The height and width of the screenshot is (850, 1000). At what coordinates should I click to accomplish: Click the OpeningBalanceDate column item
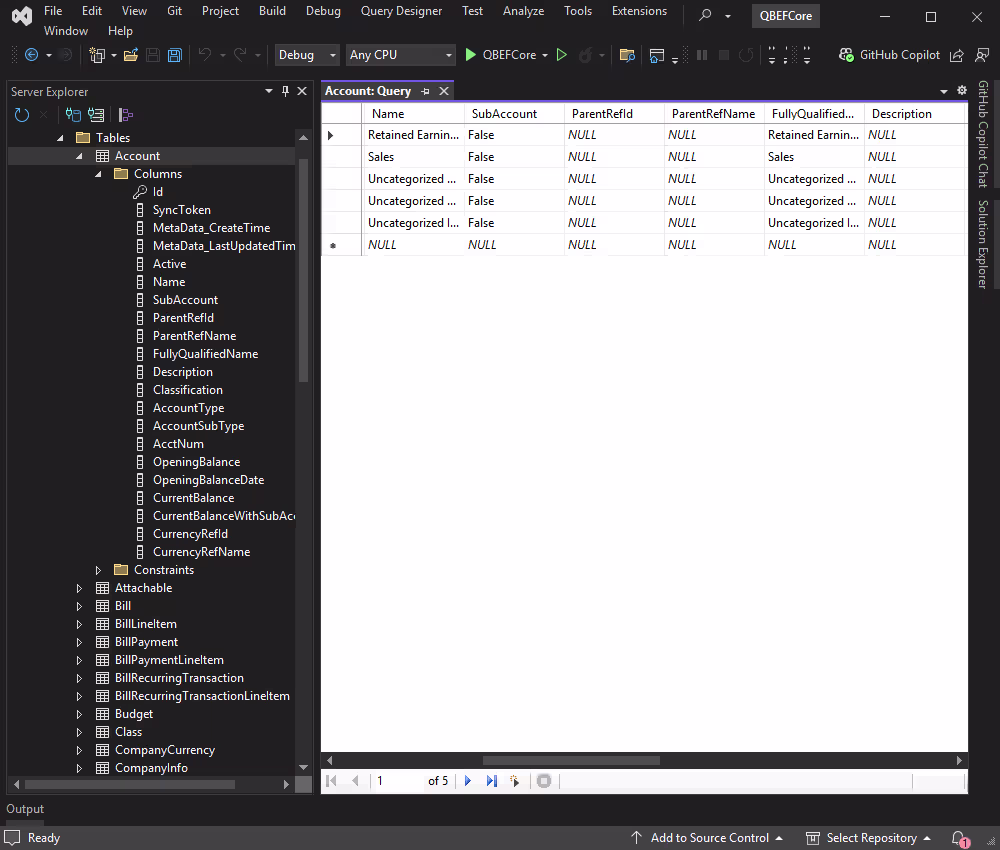[208, 480]
